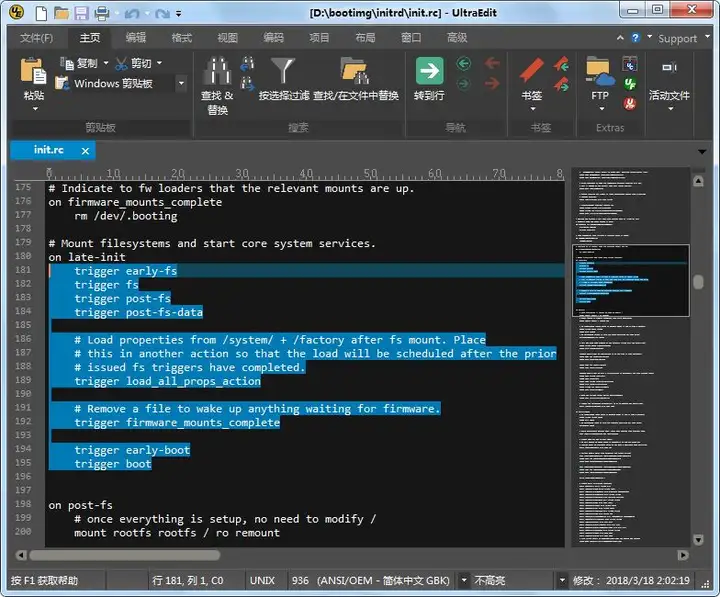Expand the FTP dropdown arrow
Image resolution: width=720 pixels, height=597 pixels.
(602, 109)
